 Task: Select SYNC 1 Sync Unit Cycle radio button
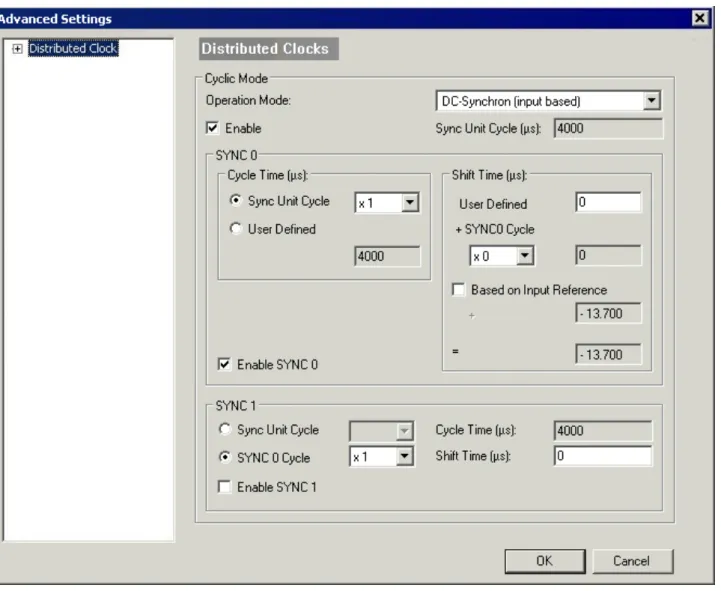coord(224,429)
